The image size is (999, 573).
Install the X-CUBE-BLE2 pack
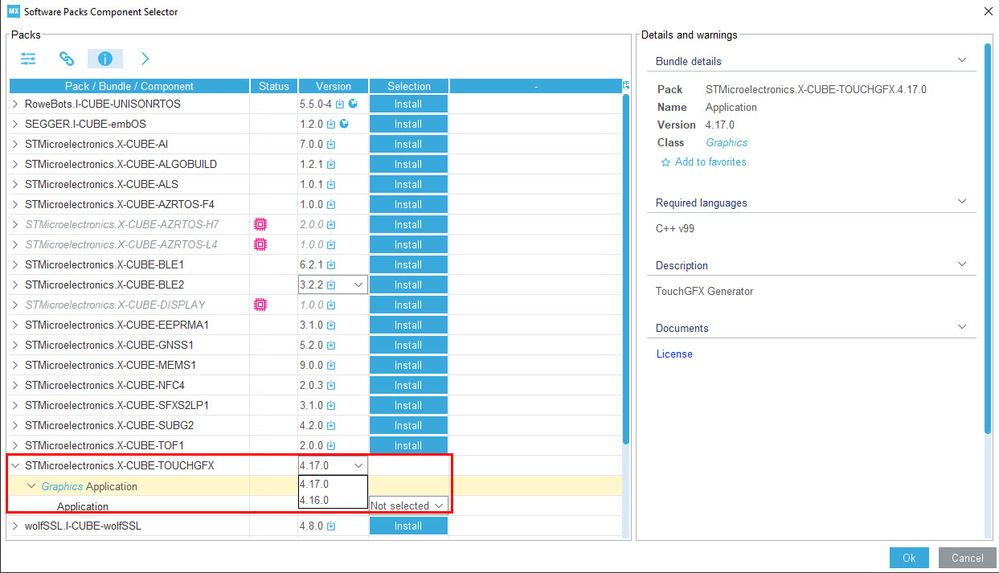408,285
